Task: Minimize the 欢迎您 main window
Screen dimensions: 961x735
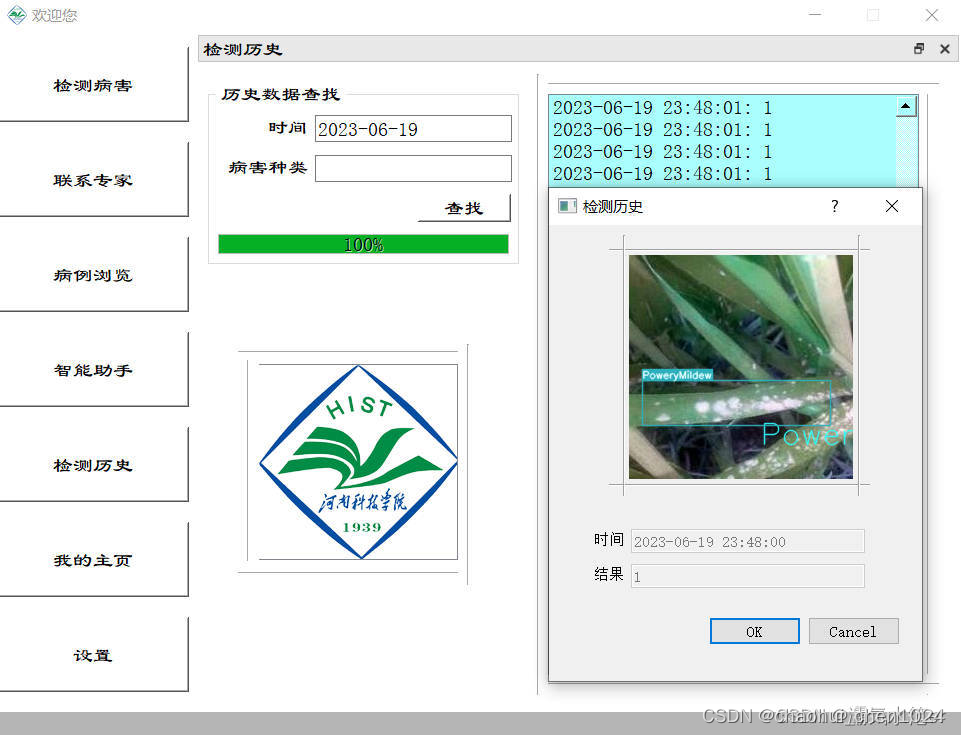Action: coord(815,14)
